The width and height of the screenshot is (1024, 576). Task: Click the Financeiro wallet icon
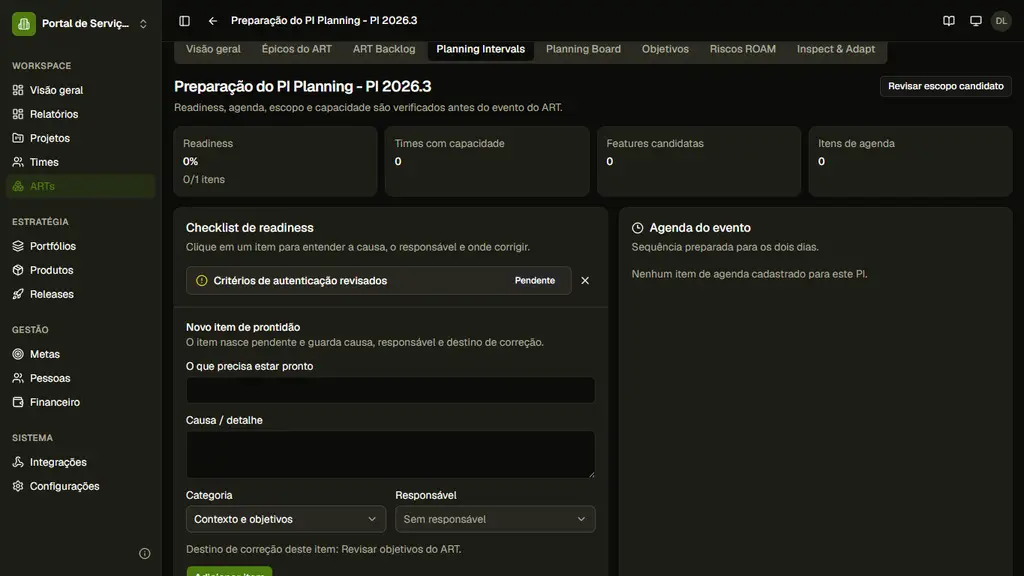[x=18, y=402]
